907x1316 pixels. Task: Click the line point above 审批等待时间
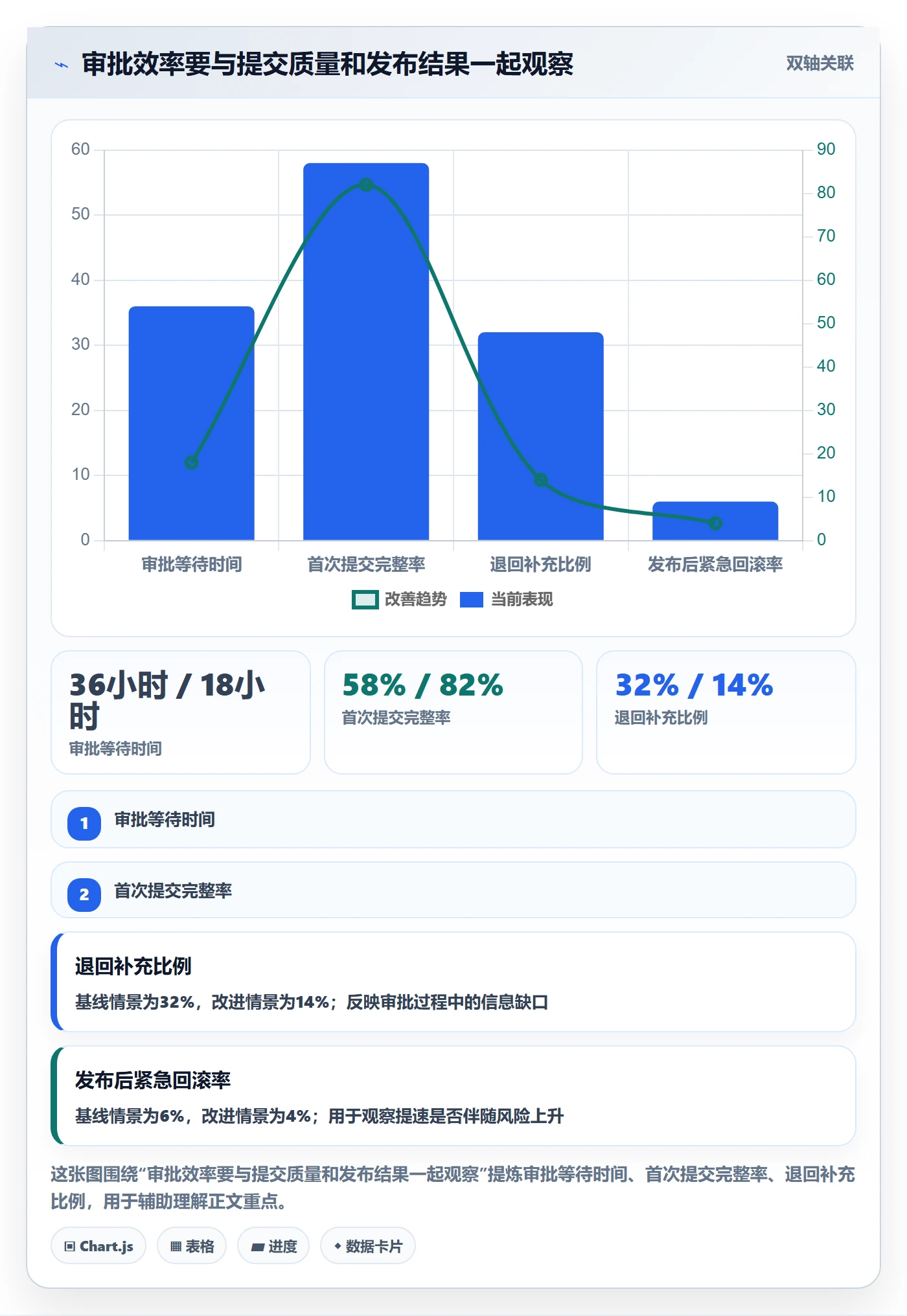point(191,462)
